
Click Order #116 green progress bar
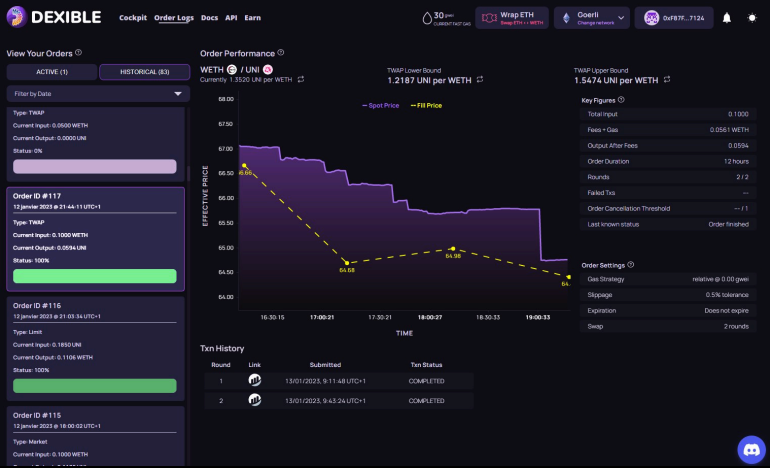click(95, 385)
